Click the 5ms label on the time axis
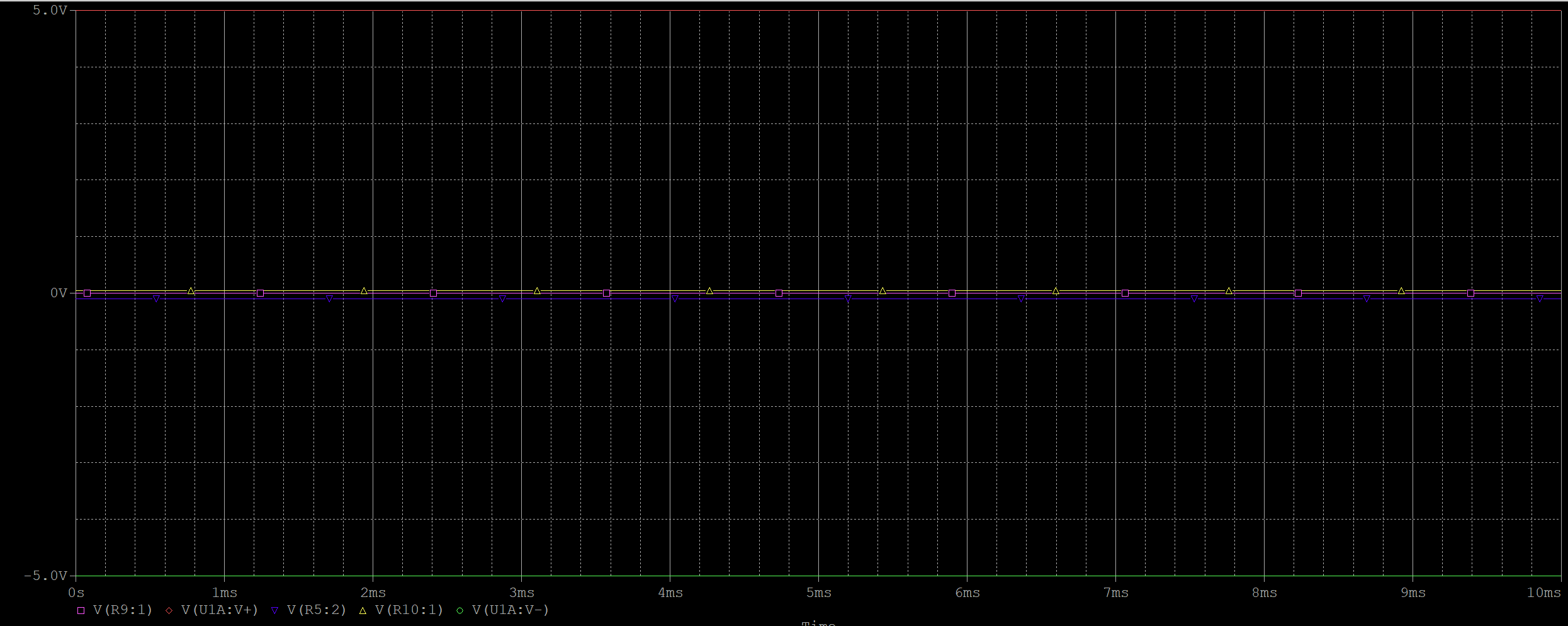Screen dimensions: 1568x626 [x=819, y=593]
